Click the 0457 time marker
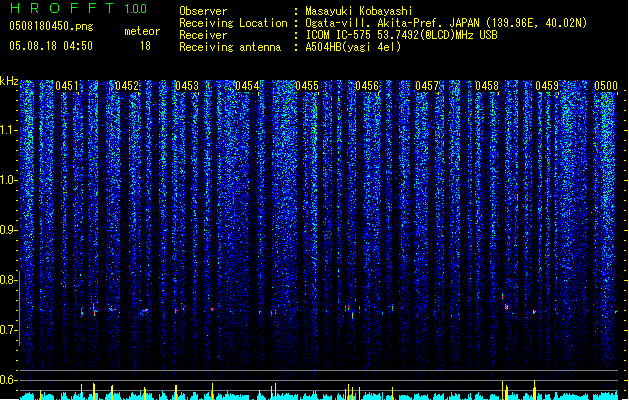 click(427, 86)
